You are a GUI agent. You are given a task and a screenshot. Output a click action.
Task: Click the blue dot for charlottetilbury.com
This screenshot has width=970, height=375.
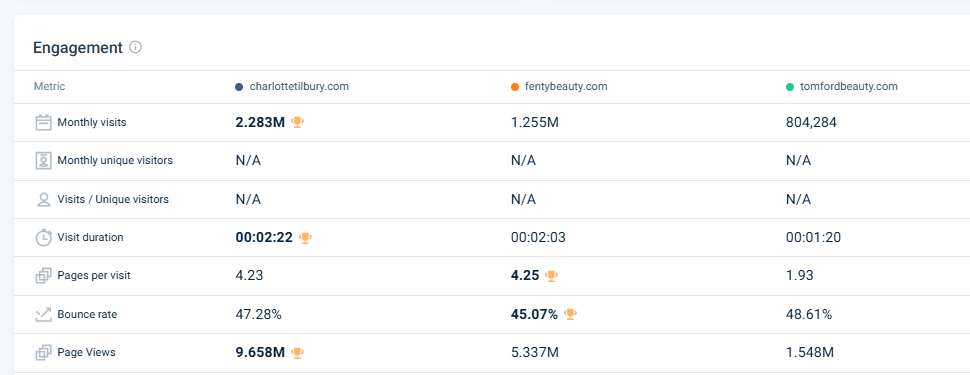coord(239,87)
